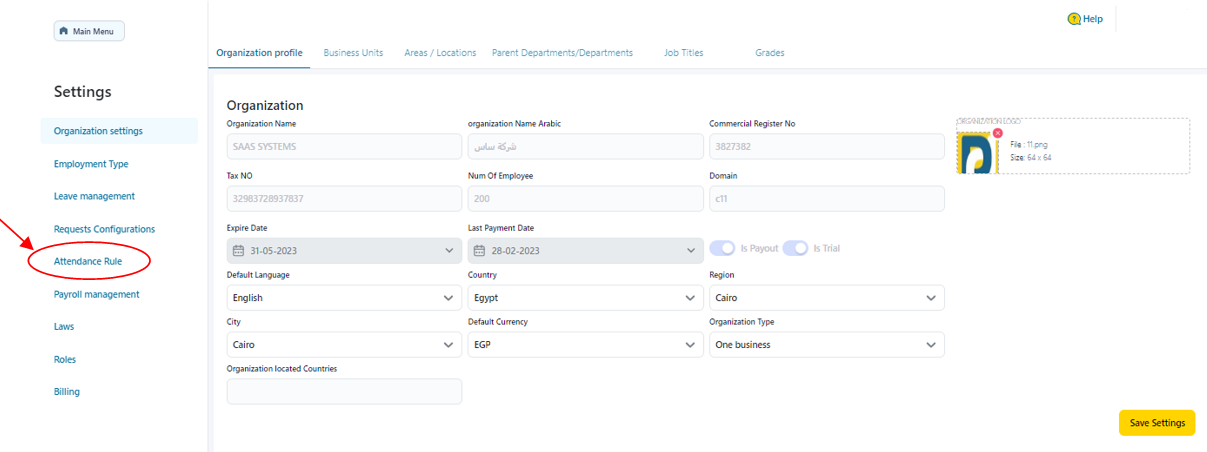Click the Organization located Countries field
This screenshot has height=452, width=1207.
[x=344, y=391]
